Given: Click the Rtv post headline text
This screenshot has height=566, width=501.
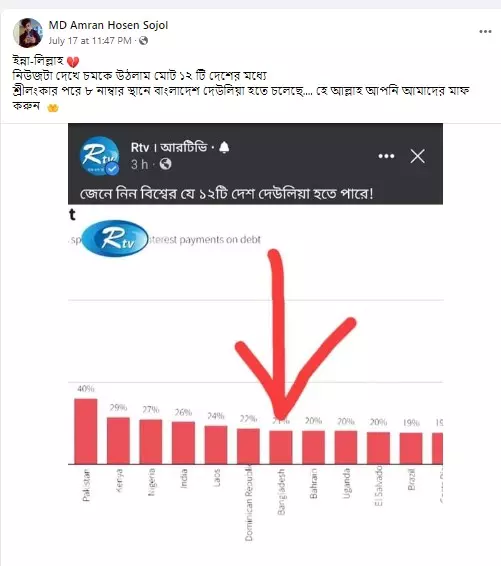Looking at the screenshot, I should point(226,194).
